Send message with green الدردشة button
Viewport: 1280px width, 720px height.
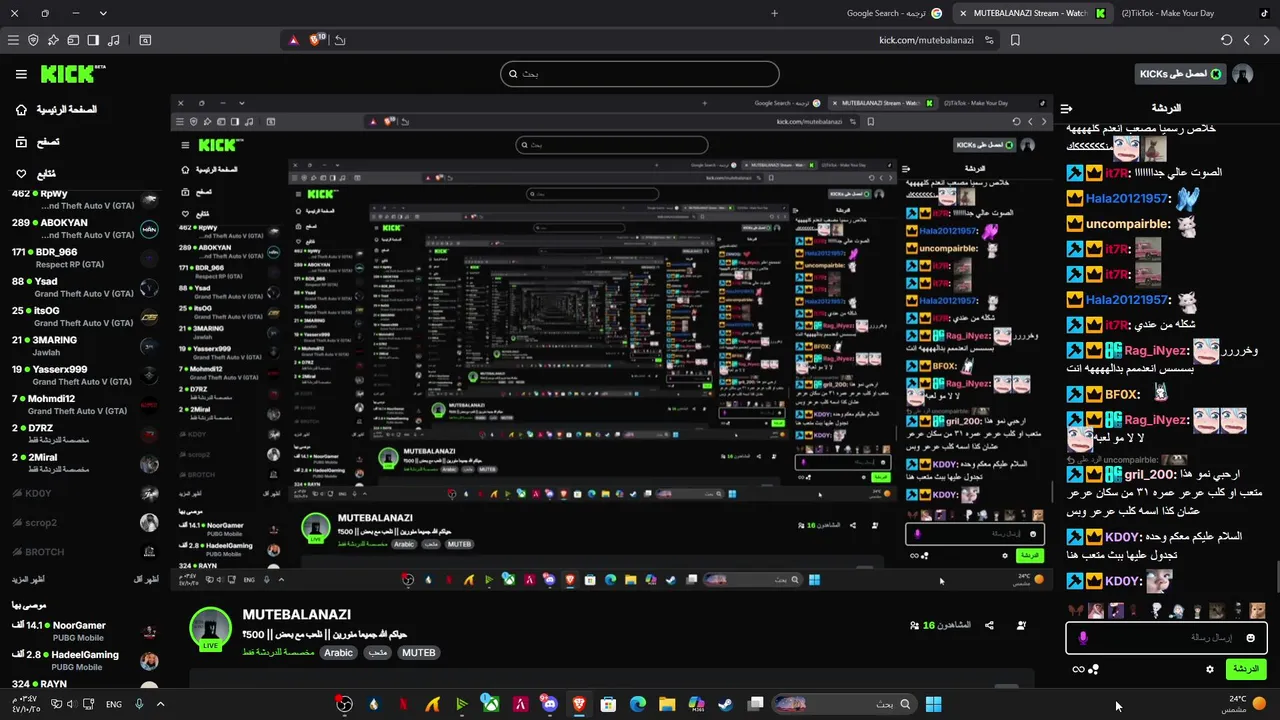(1246, 669)
